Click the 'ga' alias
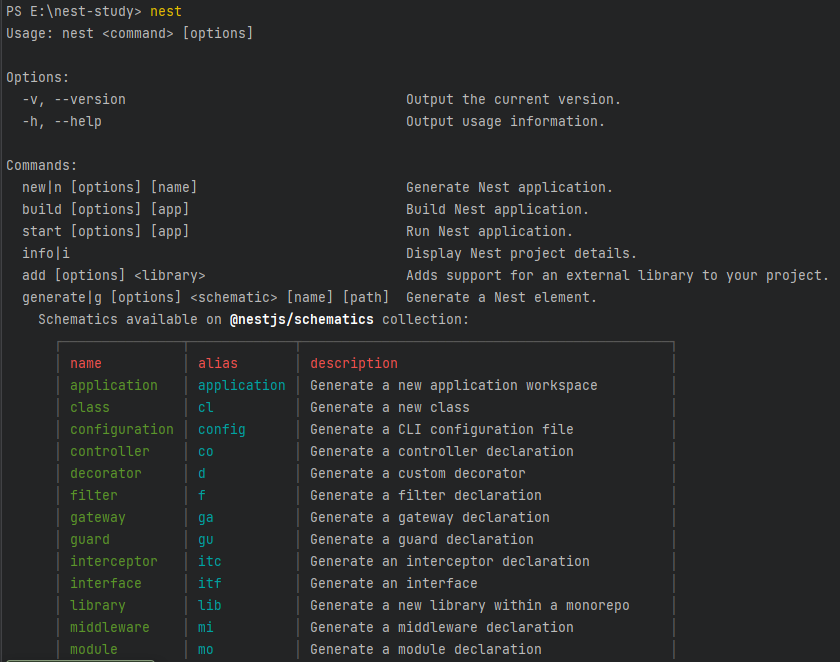The image size is (840, 662). [x=206, y=517]
